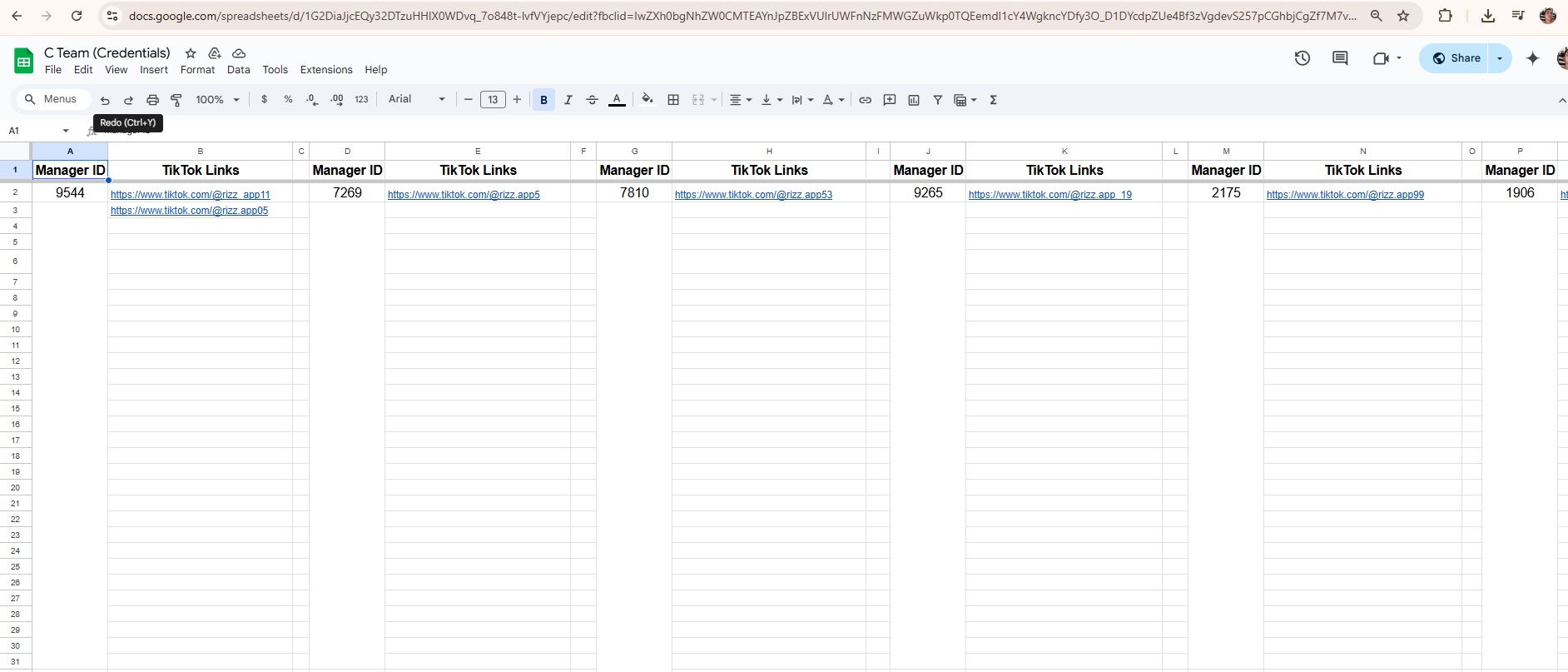1568x672 pixels.
Task: Expand horizontal align dropdown
Action: (x=740, y=100)
